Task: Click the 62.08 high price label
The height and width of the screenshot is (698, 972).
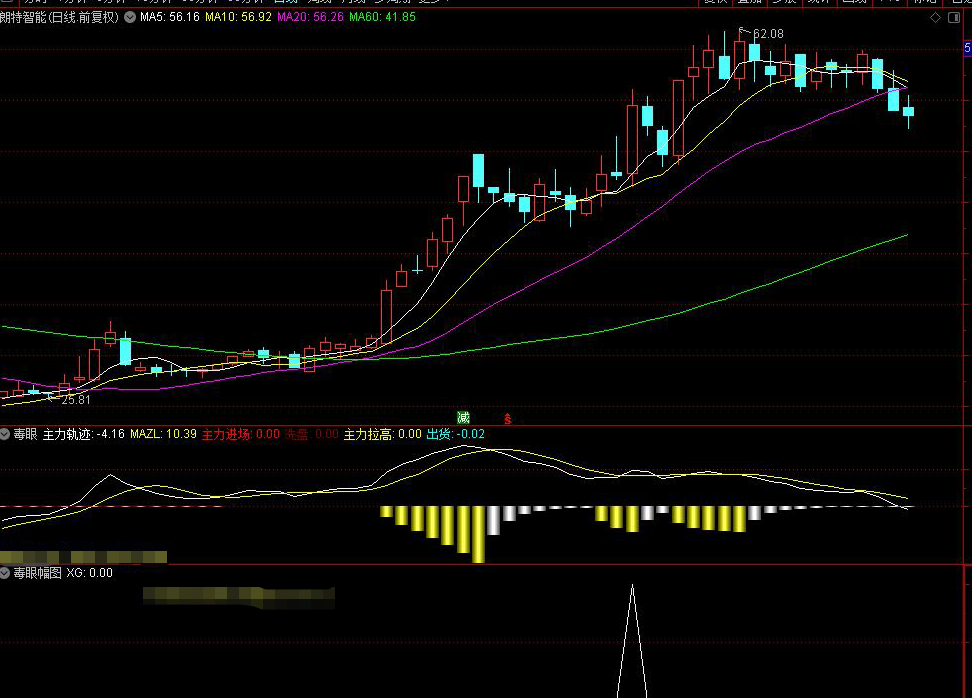Action: tap(768, 34)
